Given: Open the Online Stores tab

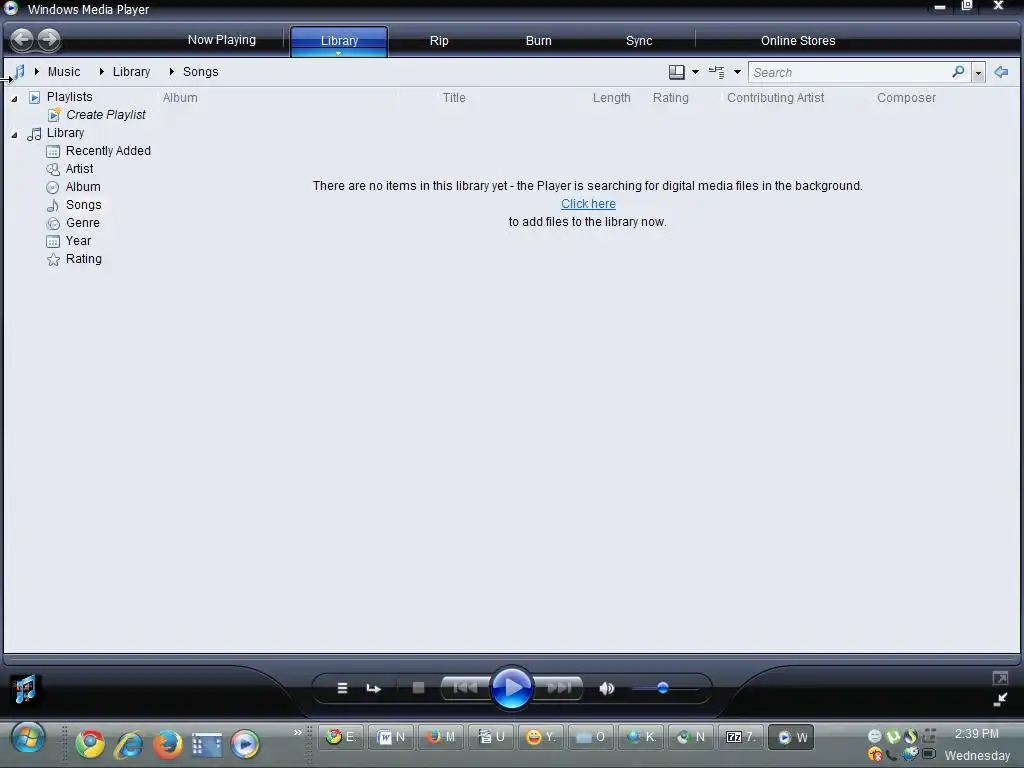Looking at the screenshot, I should (x=798, y=40).
